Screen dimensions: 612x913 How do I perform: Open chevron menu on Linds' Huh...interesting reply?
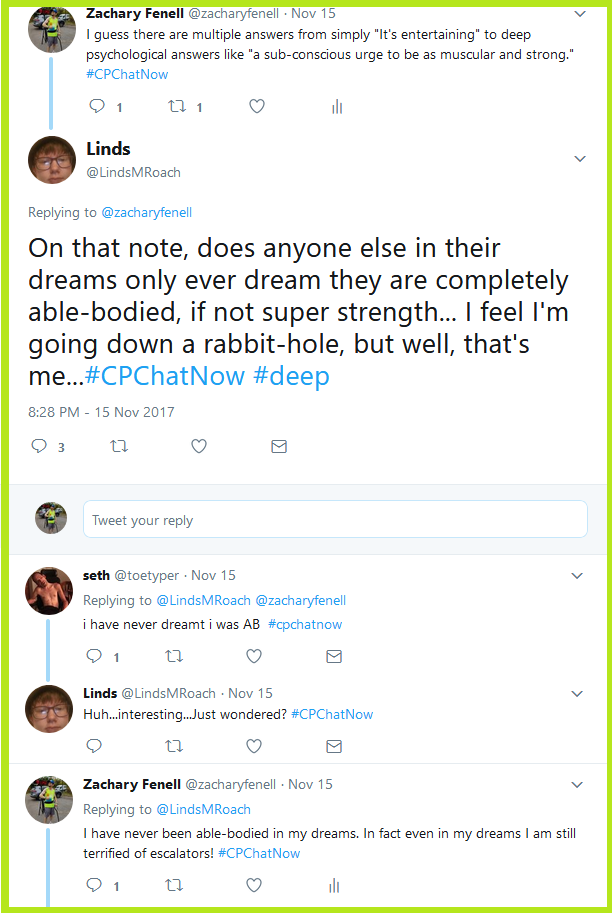point(577,693)
